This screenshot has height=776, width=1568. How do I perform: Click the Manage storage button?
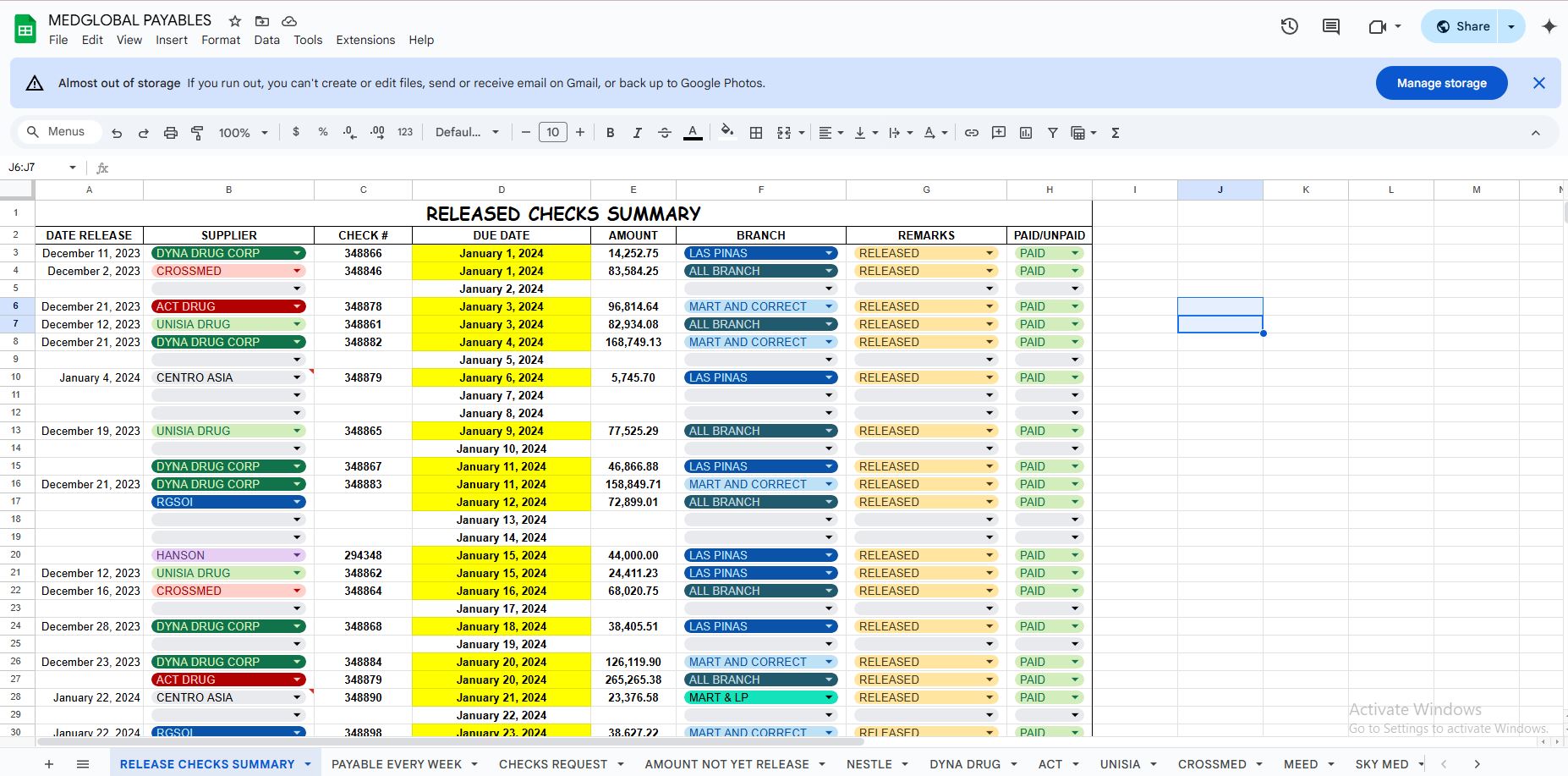pos(1441,83)
